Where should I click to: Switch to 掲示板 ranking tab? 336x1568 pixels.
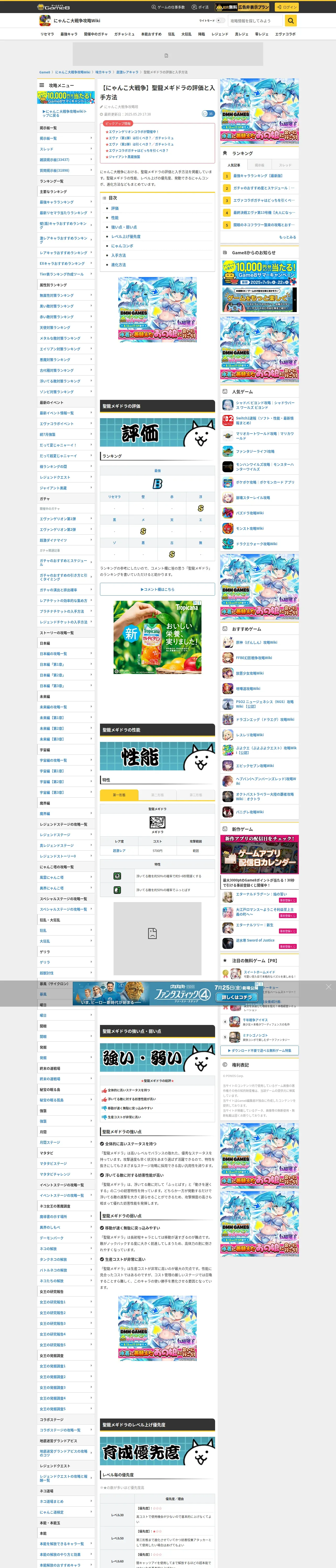(260, 165)
